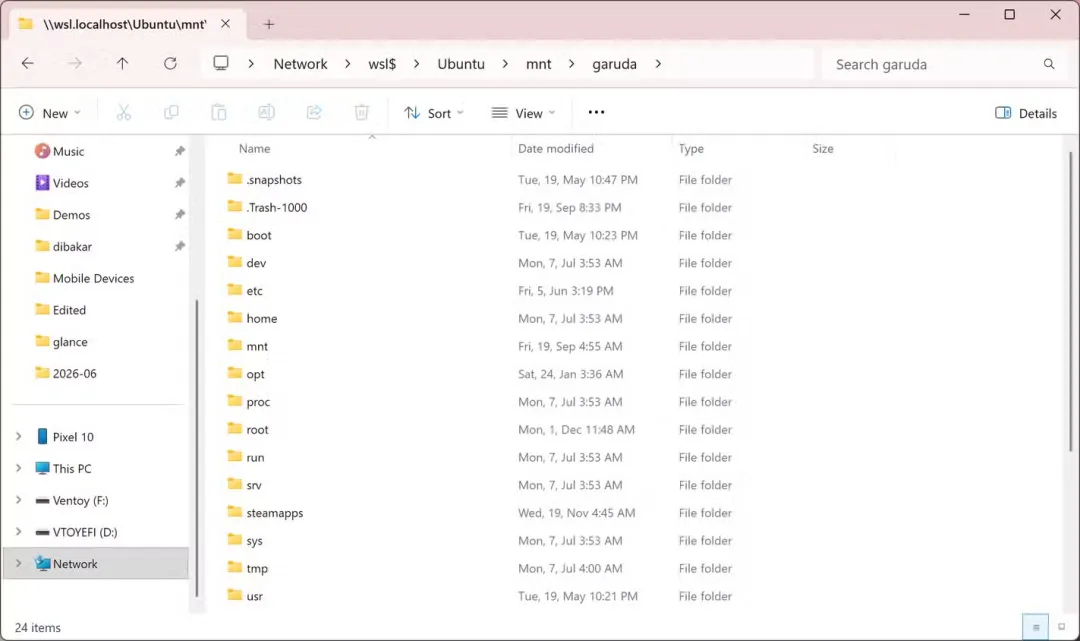Close the wsl.localhost tab

coord(225,24)
